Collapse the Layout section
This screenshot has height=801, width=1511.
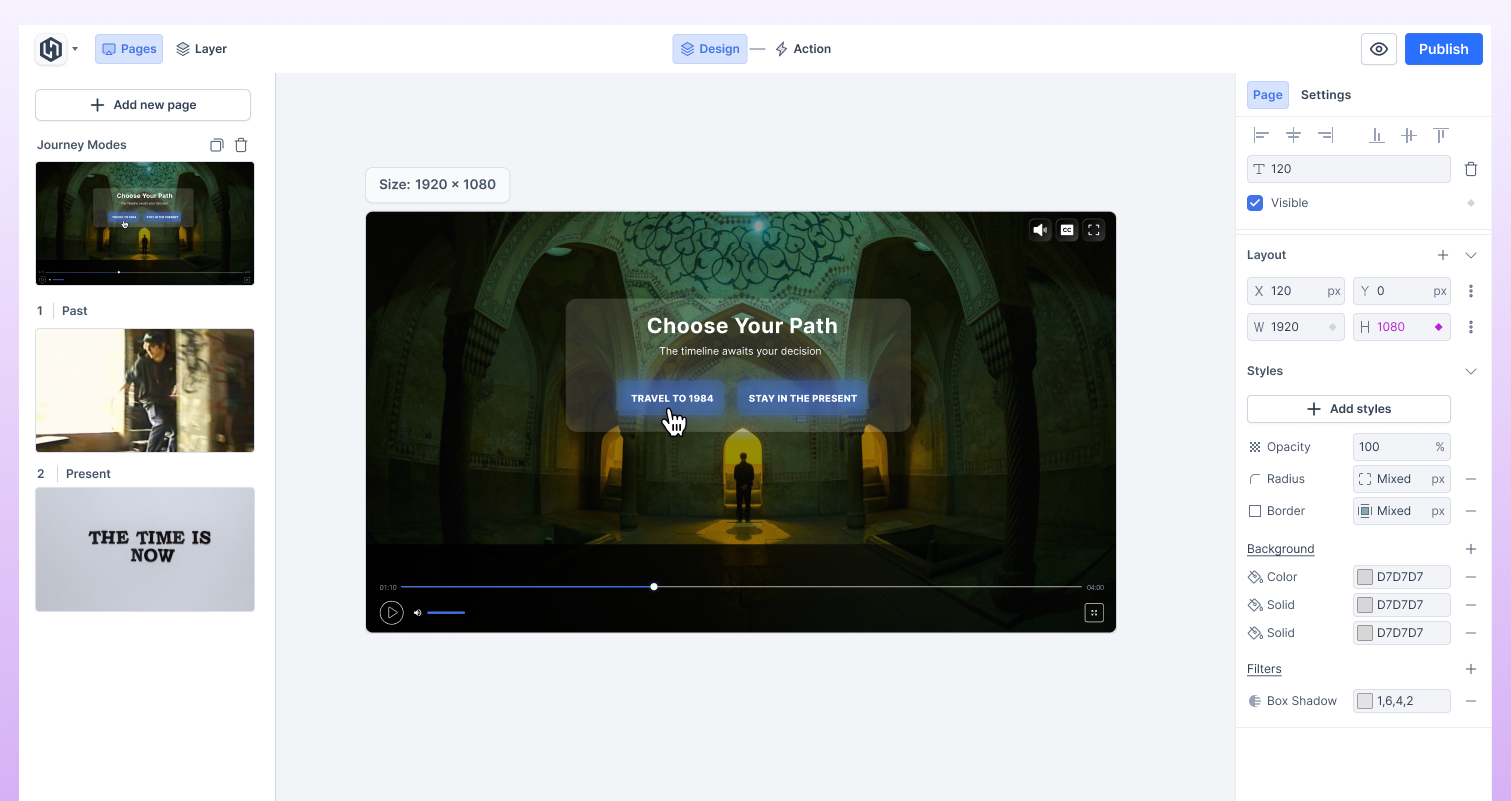point(1470,255)
